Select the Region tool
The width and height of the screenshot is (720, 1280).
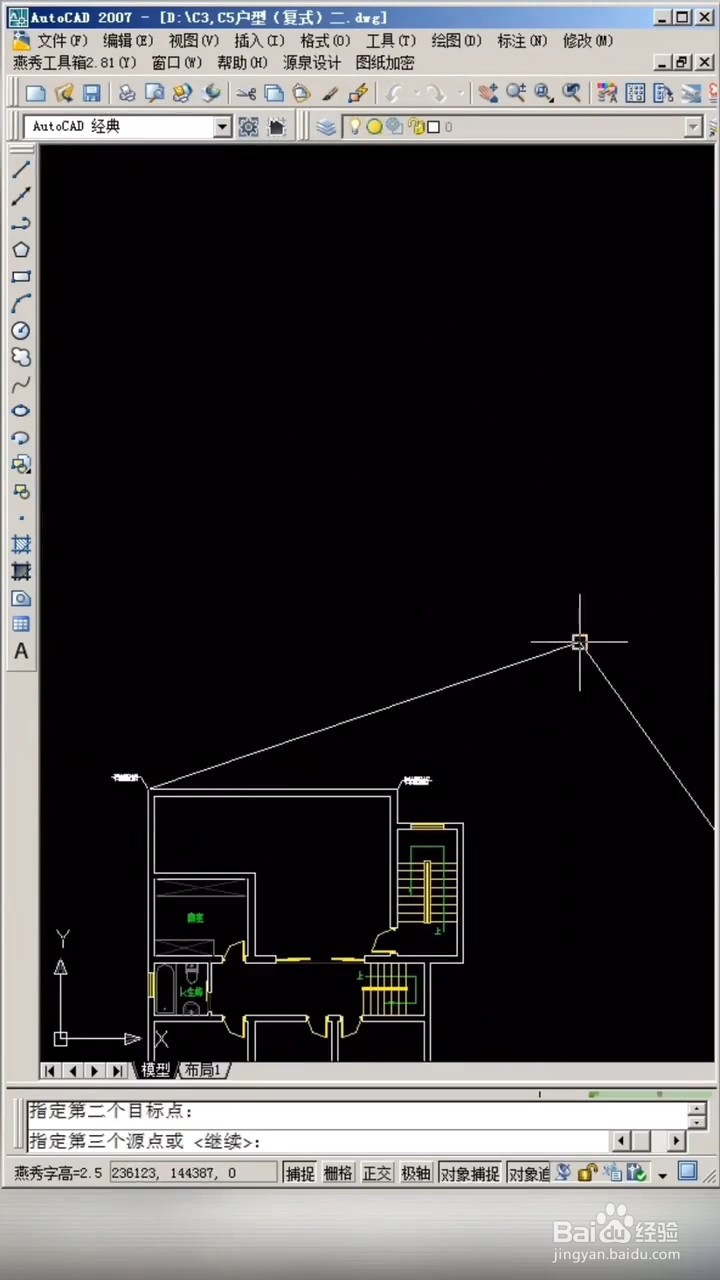coord(21,598)
